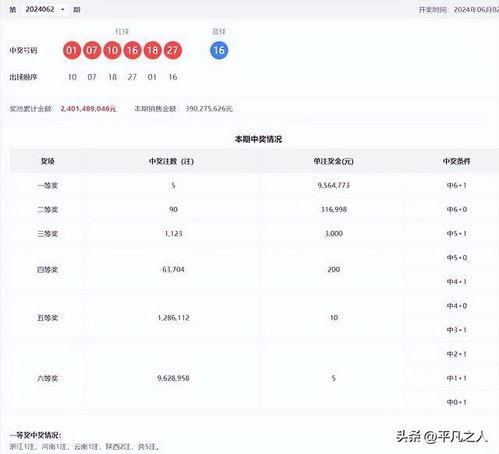Click the 中4+1 winning condition
Viewport: 499px width, 454px height.
(x=457, y=282)
